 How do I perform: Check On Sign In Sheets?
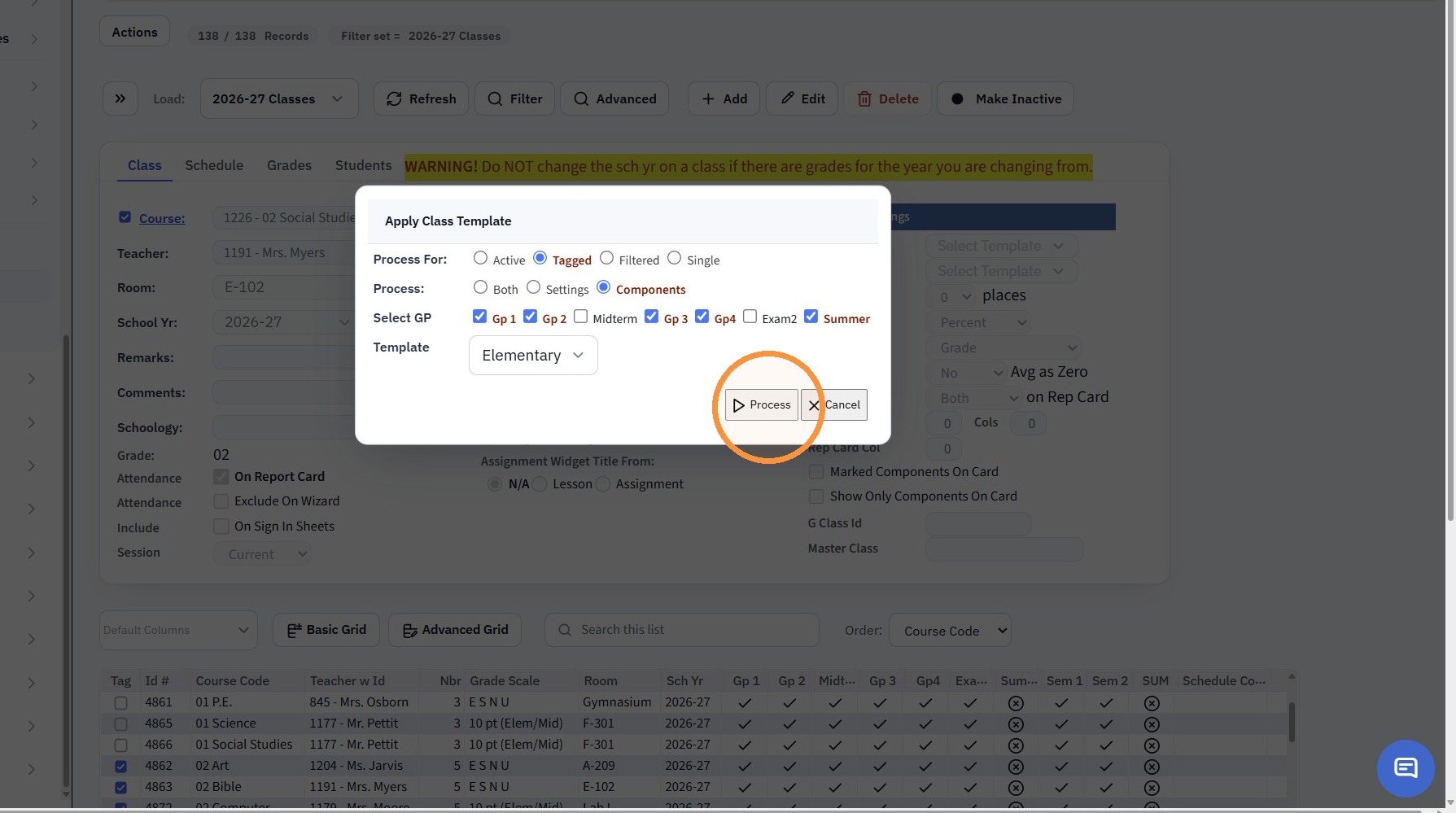point(221,526)
